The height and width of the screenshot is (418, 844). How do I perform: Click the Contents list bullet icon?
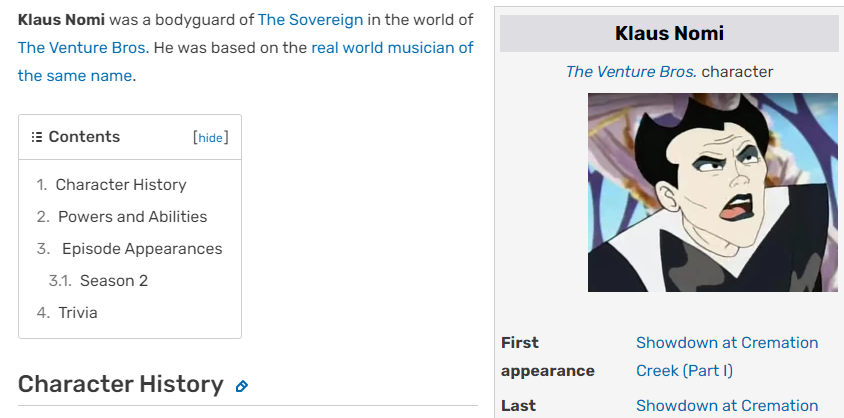click(x=37, y=137)
